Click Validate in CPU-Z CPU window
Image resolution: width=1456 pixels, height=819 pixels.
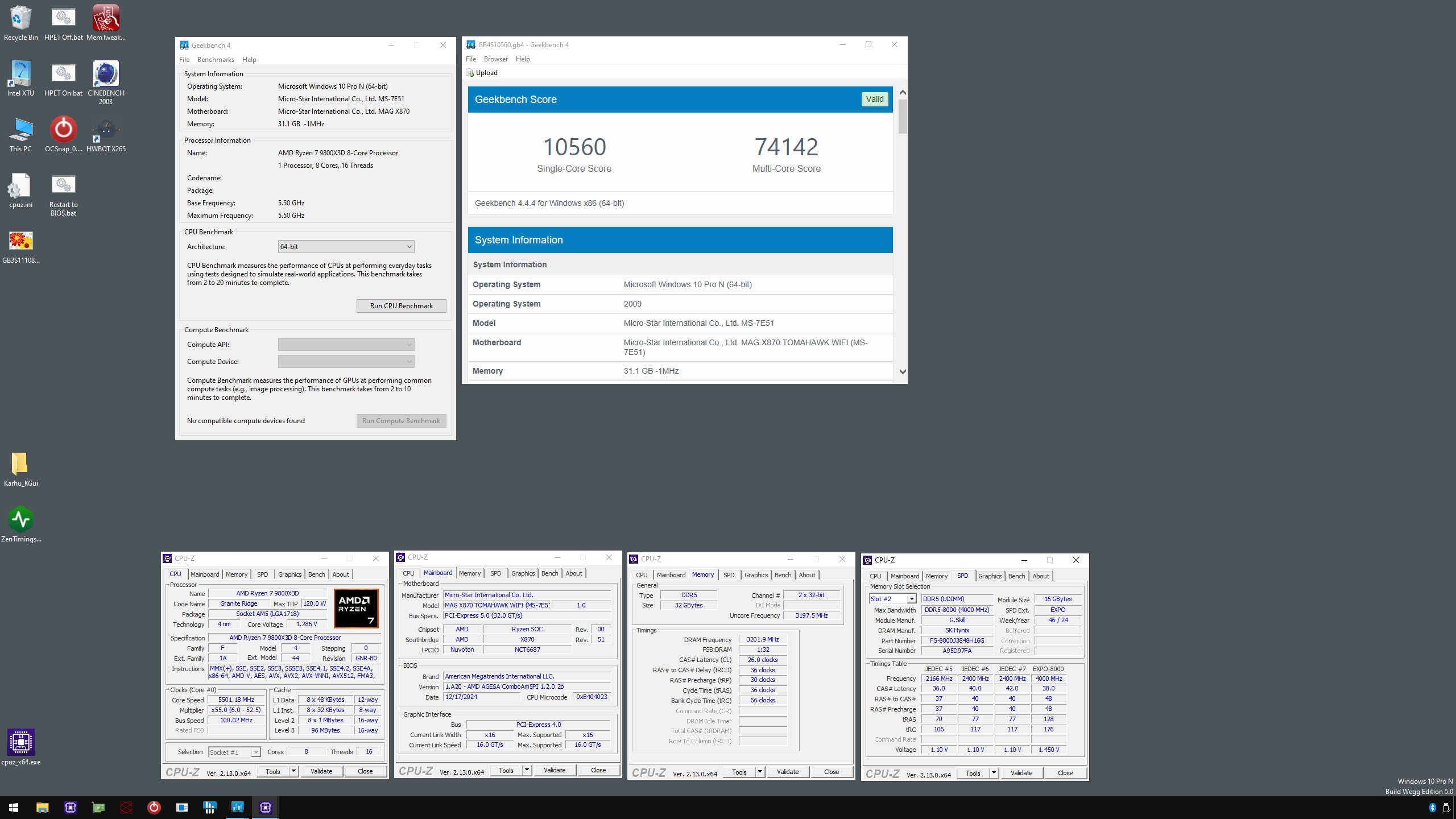(x=321, y=771)
